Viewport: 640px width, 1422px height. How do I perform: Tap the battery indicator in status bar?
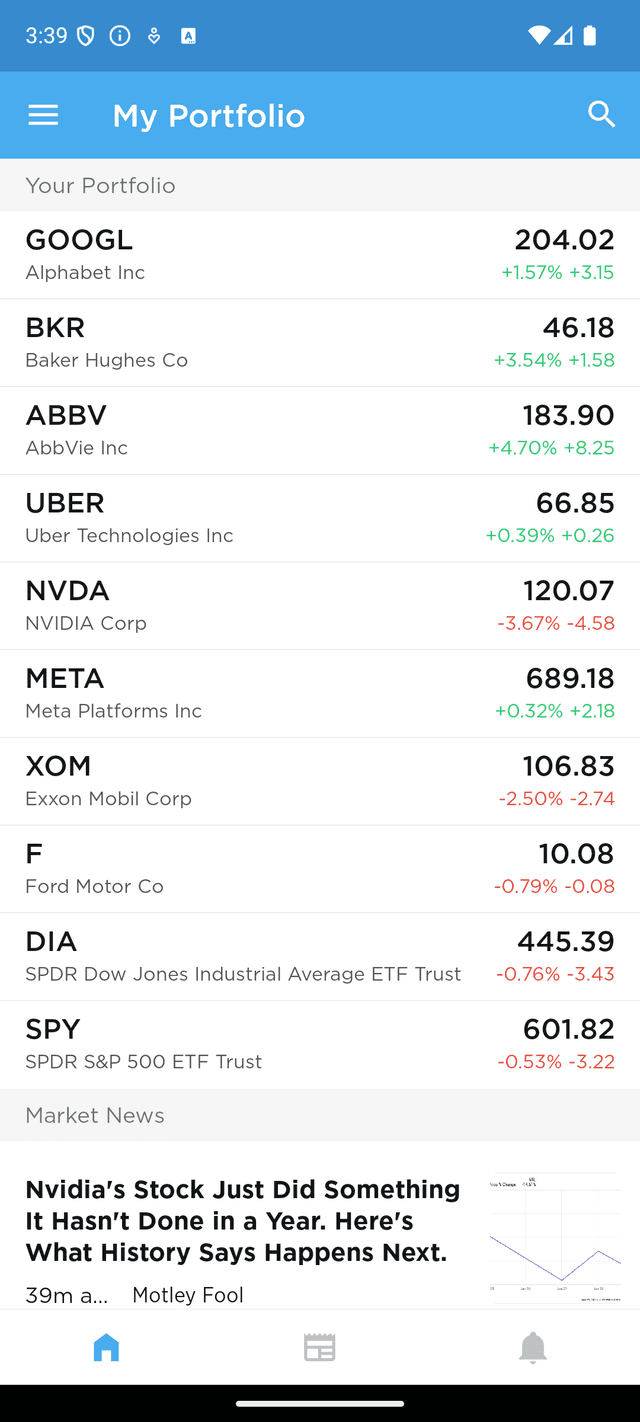pyautogui.click(x=589, y=35)
